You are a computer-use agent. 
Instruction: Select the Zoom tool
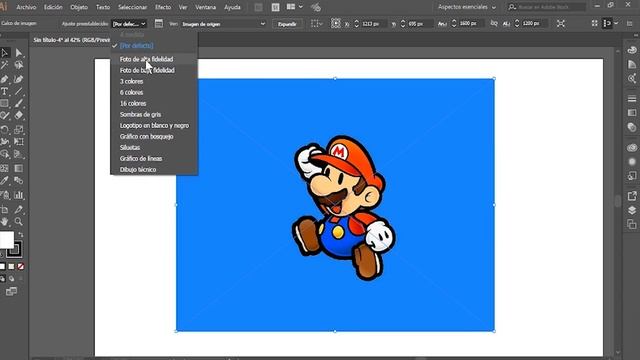click(19, 222)
